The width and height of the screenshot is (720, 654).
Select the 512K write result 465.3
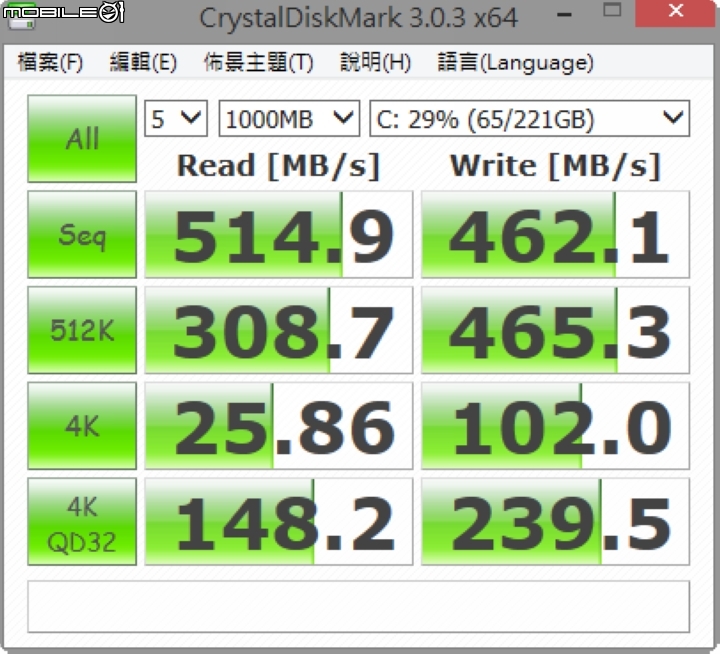tap(555, 330)
